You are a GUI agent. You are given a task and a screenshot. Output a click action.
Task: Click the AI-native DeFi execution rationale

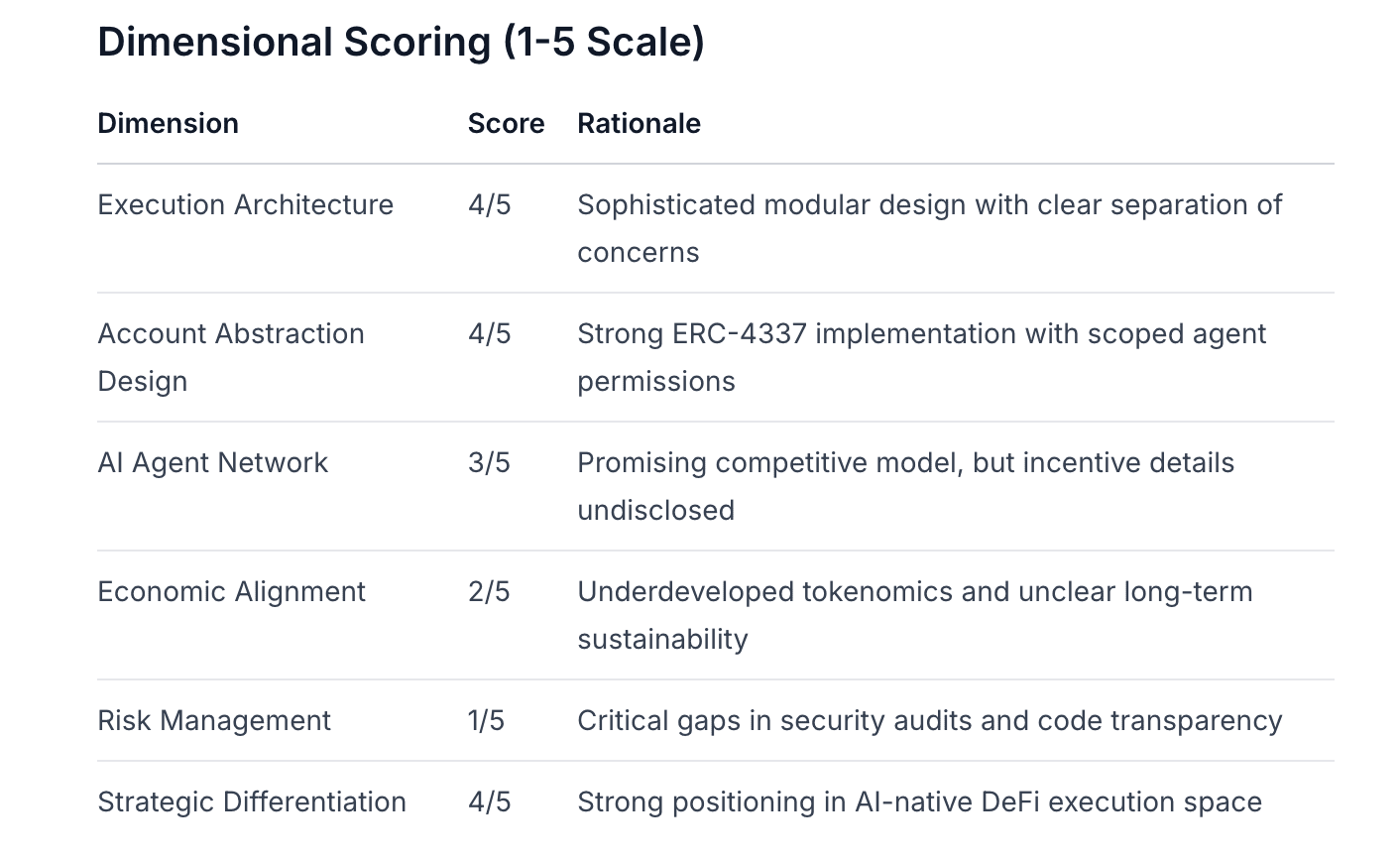[x=919, y=802]
